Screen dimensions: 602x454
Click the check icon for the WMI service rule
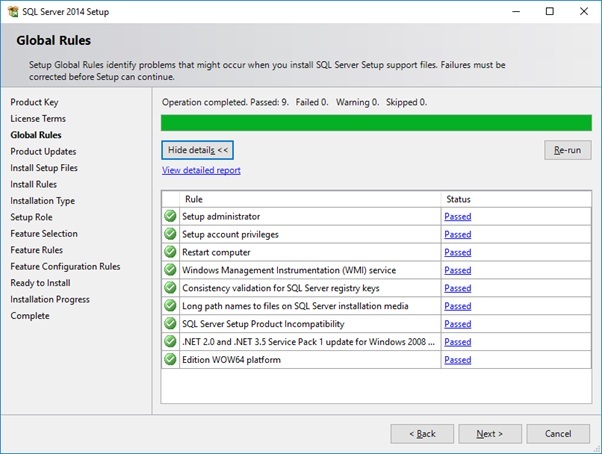tap(170, 270)
